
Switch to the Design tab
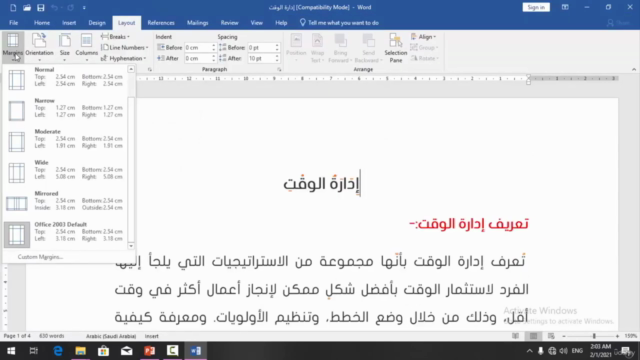(x=97, y=23)
